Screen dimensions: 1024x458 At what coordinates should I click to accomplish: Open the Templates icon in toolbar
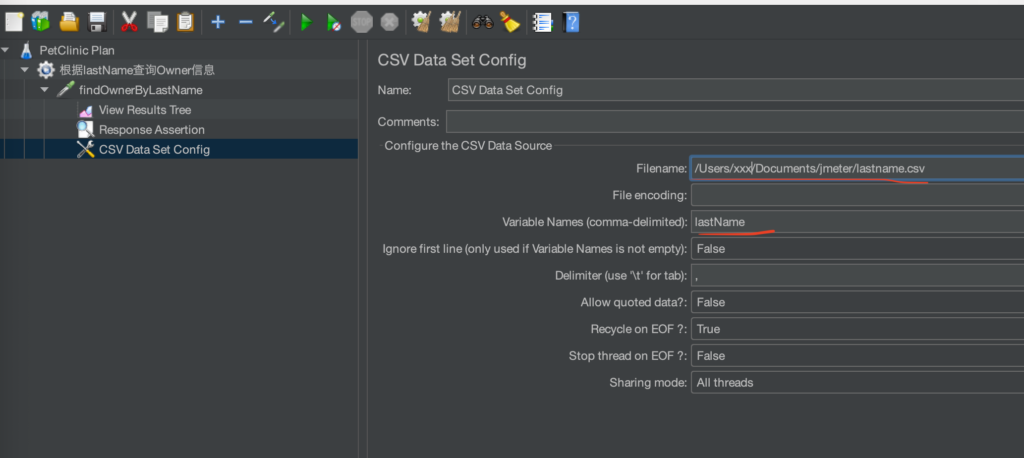40,22
